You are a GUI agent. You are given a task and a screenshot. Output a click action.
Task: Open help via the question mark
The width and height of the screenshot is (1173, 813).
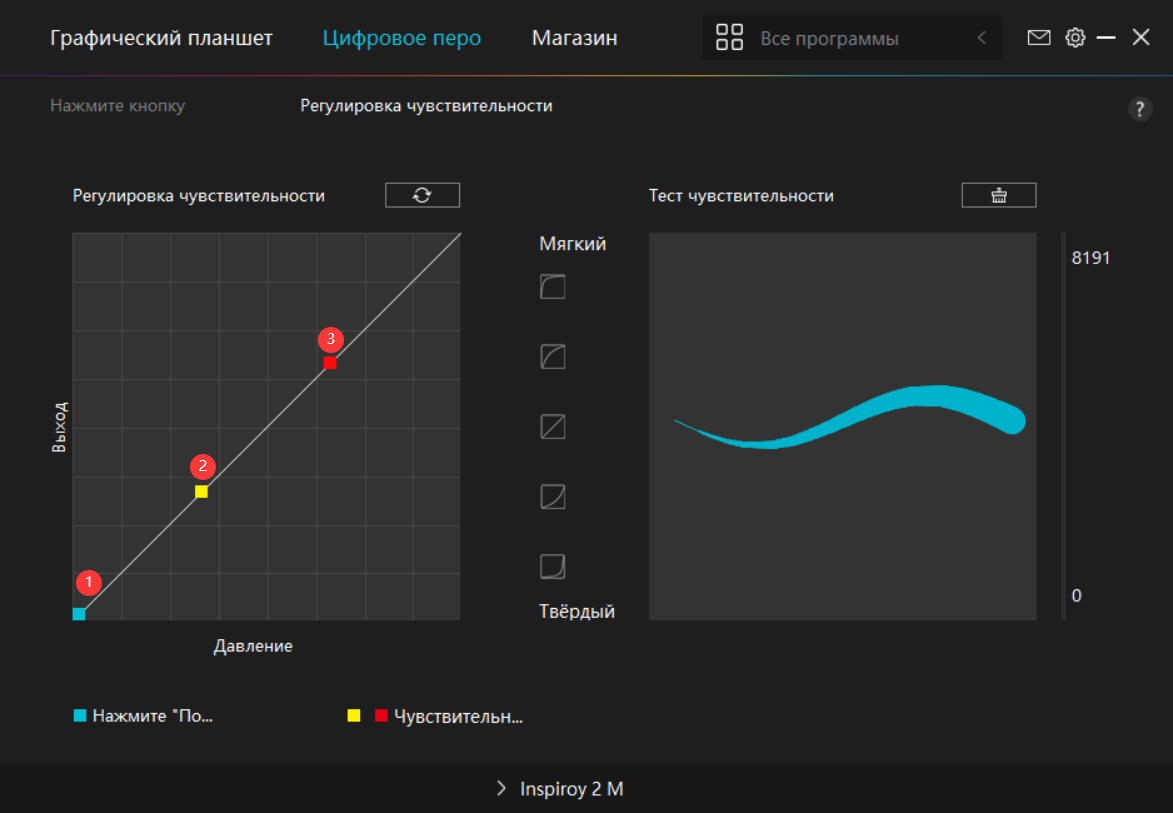1139,110
